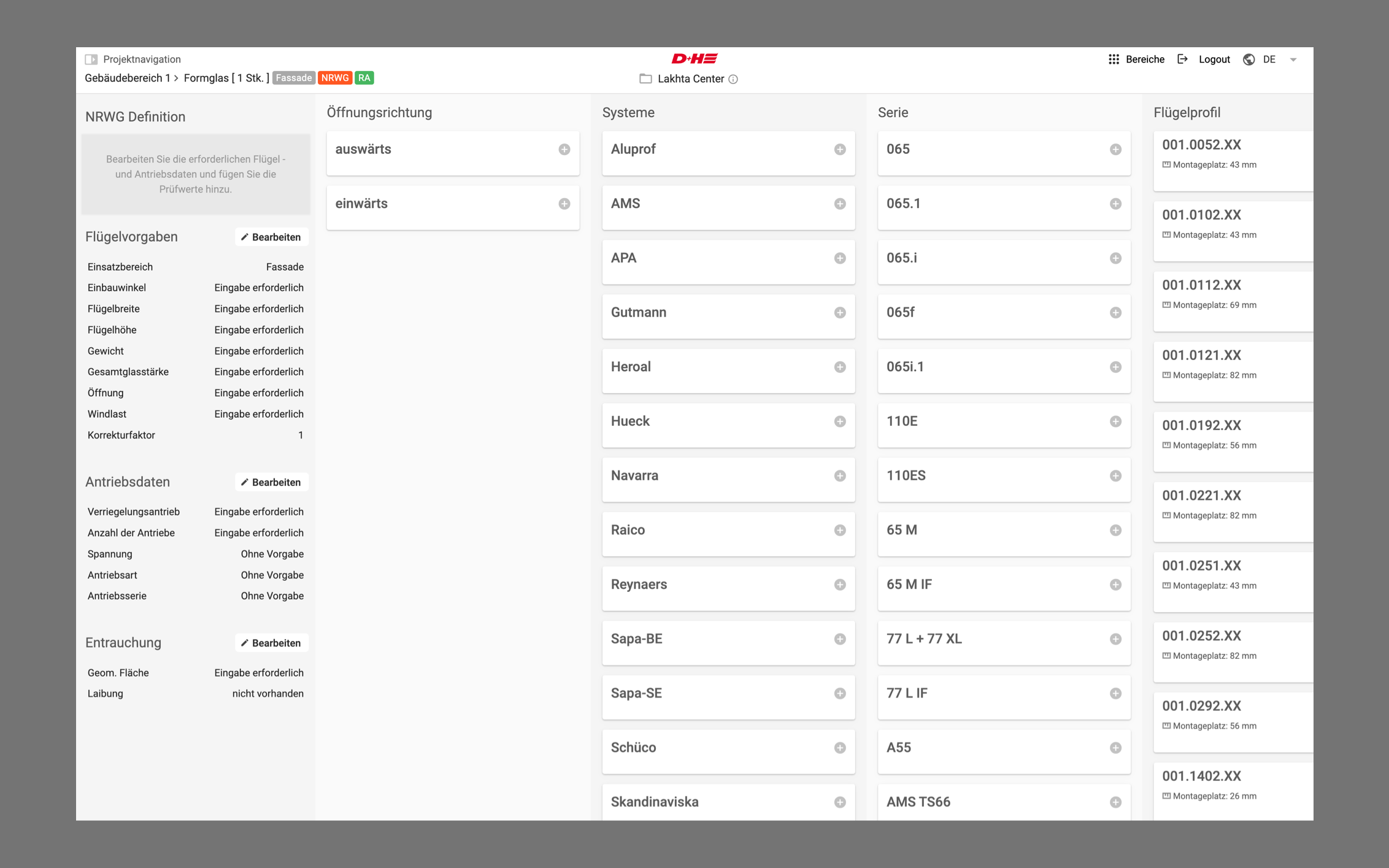
Task: Select series 065i.1 card
Action: pyautogui.click(x=1004, y=371)
